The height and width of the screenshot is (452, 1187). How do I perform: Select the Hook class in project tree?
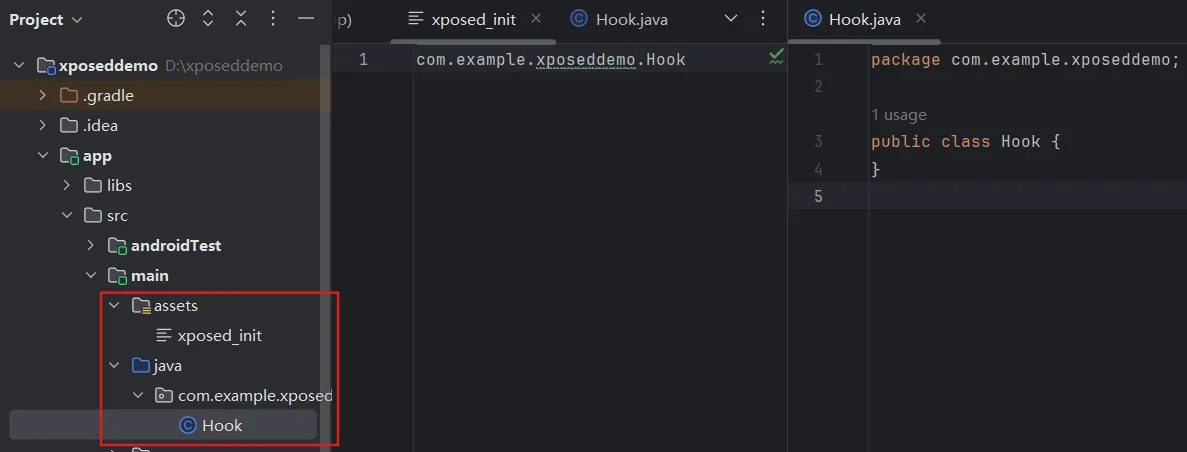[x=221, y=426]
